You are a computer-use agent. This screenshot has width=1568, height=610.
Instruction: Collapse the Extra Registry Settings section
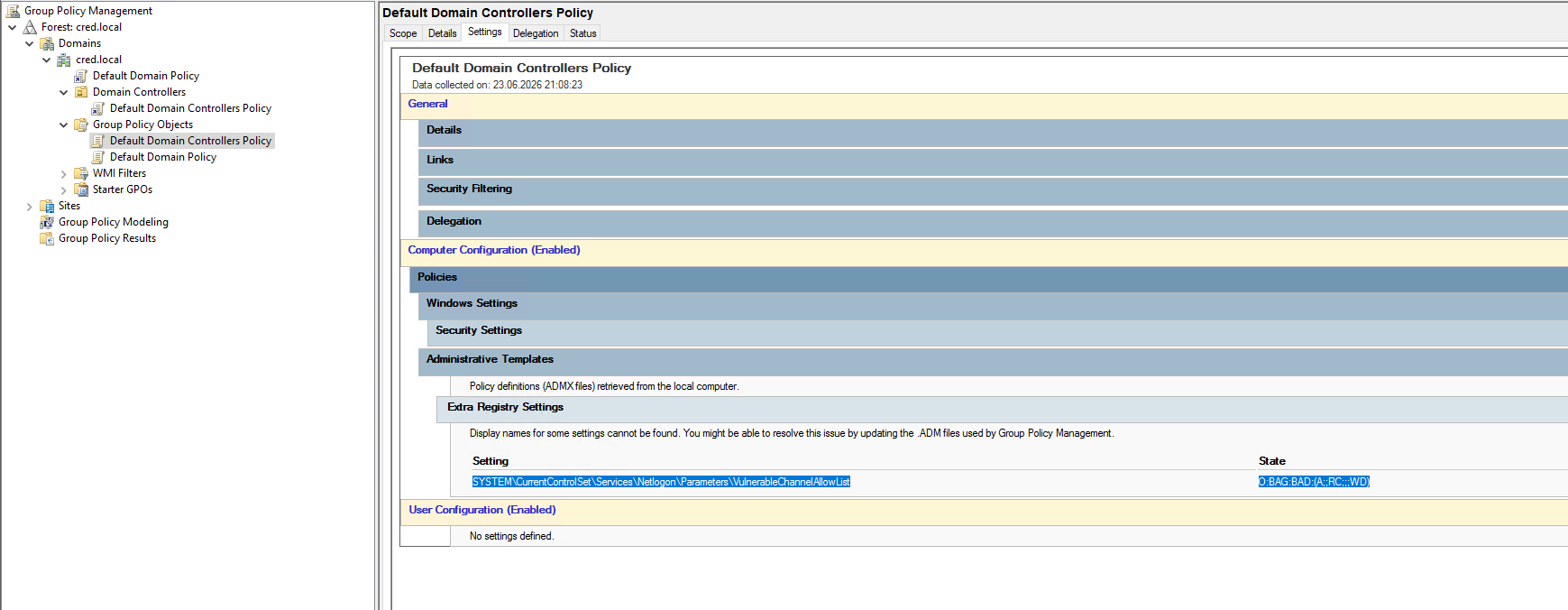tap(1002, 409)
